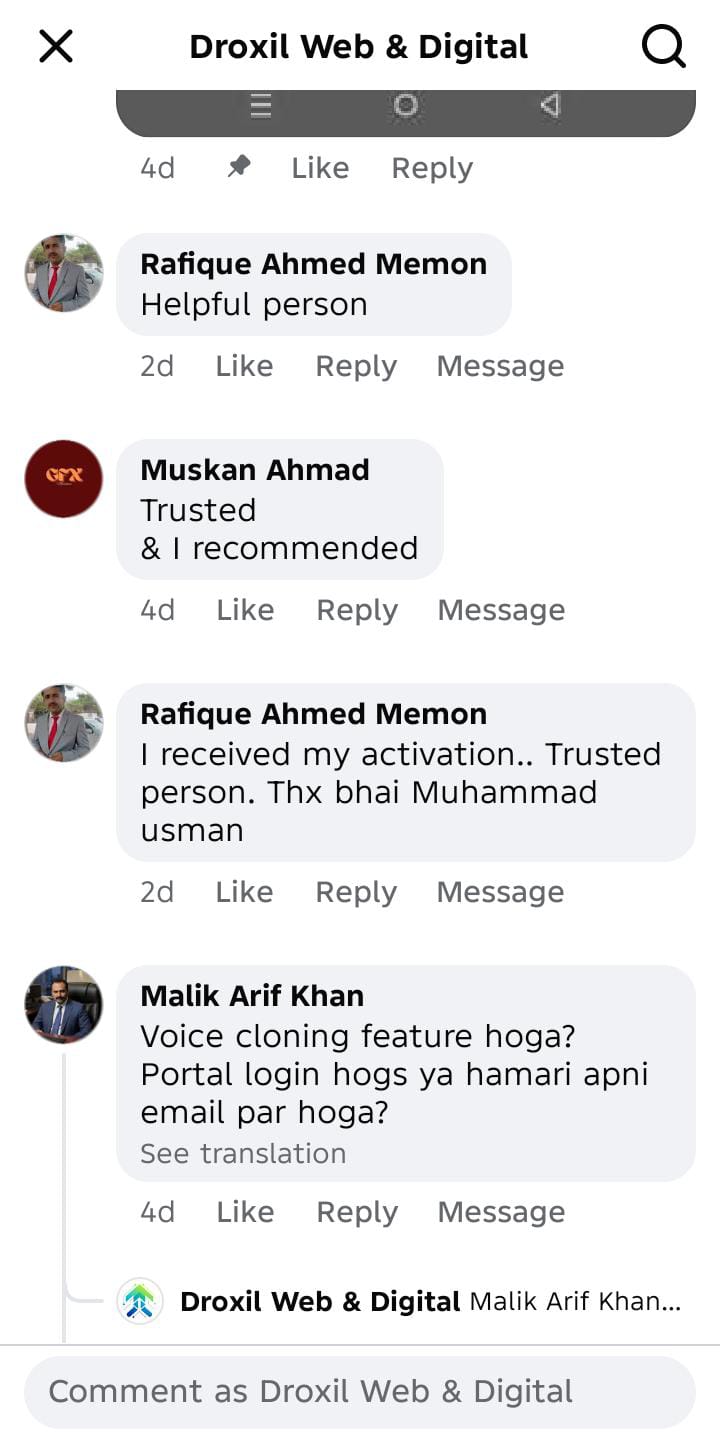
Task: Like the pinned comment at top
Action: [x=320, y=168]
